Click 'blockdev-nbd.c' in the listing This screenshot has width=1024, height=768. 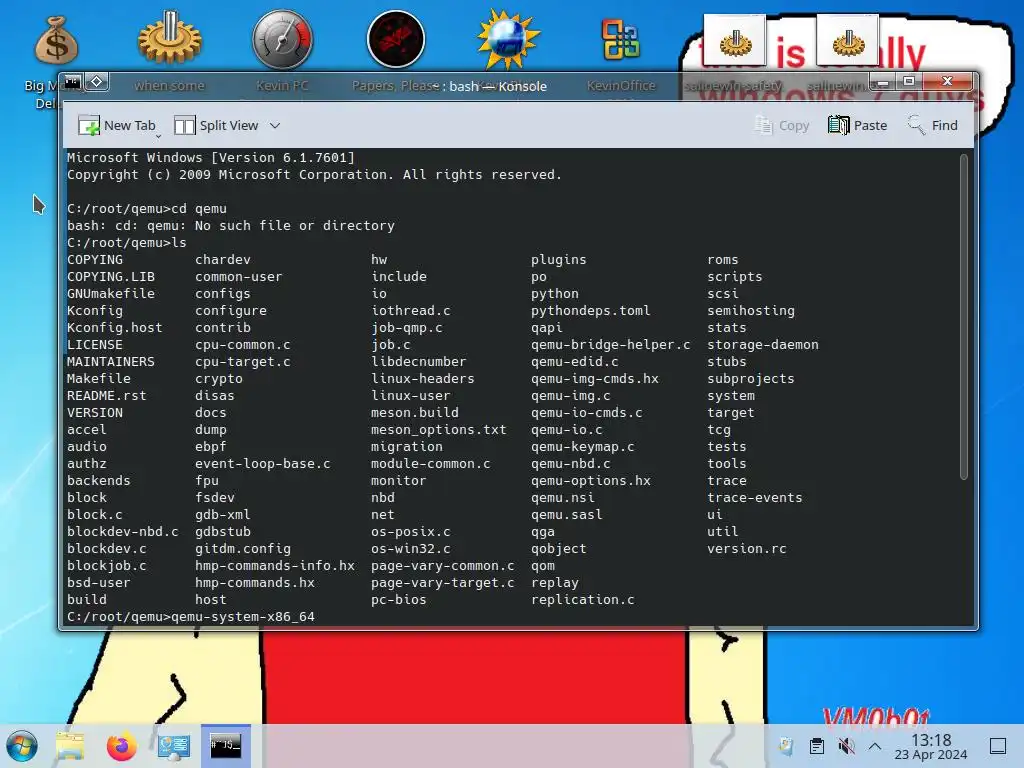pos(123,532)
